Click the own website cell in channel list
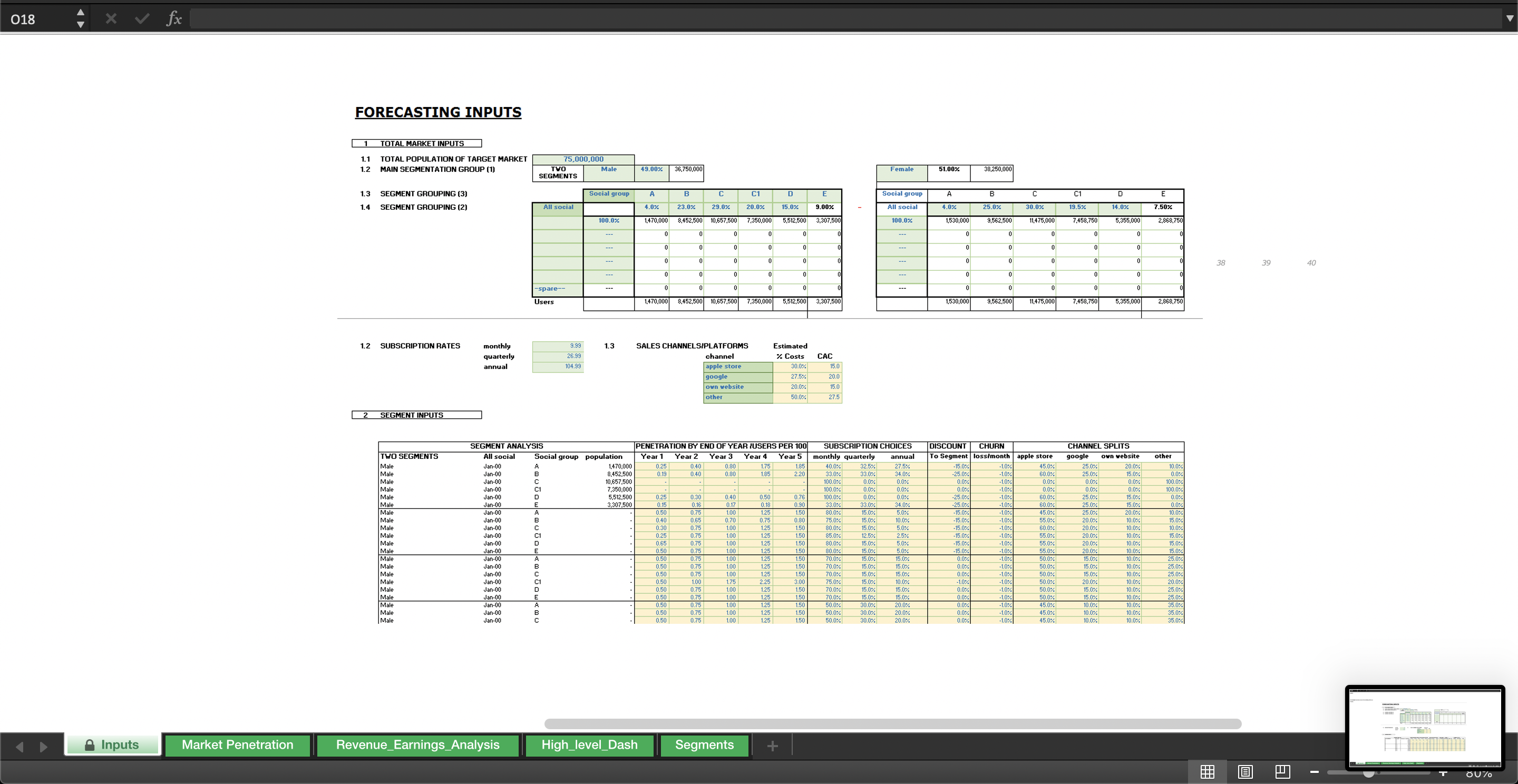This screenshot has height=784, width=1518. [738, 387]
